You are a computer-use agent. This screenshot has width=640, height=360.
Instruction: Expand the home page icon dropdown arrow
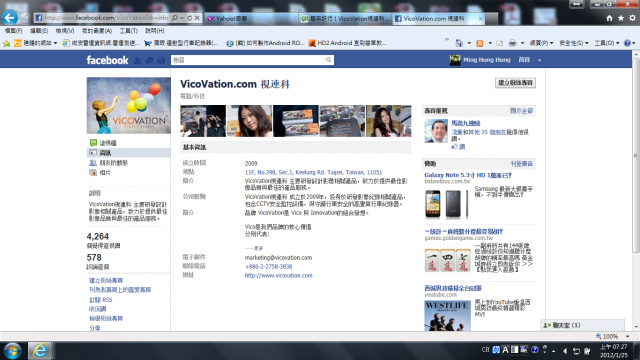tap(469, 43)
